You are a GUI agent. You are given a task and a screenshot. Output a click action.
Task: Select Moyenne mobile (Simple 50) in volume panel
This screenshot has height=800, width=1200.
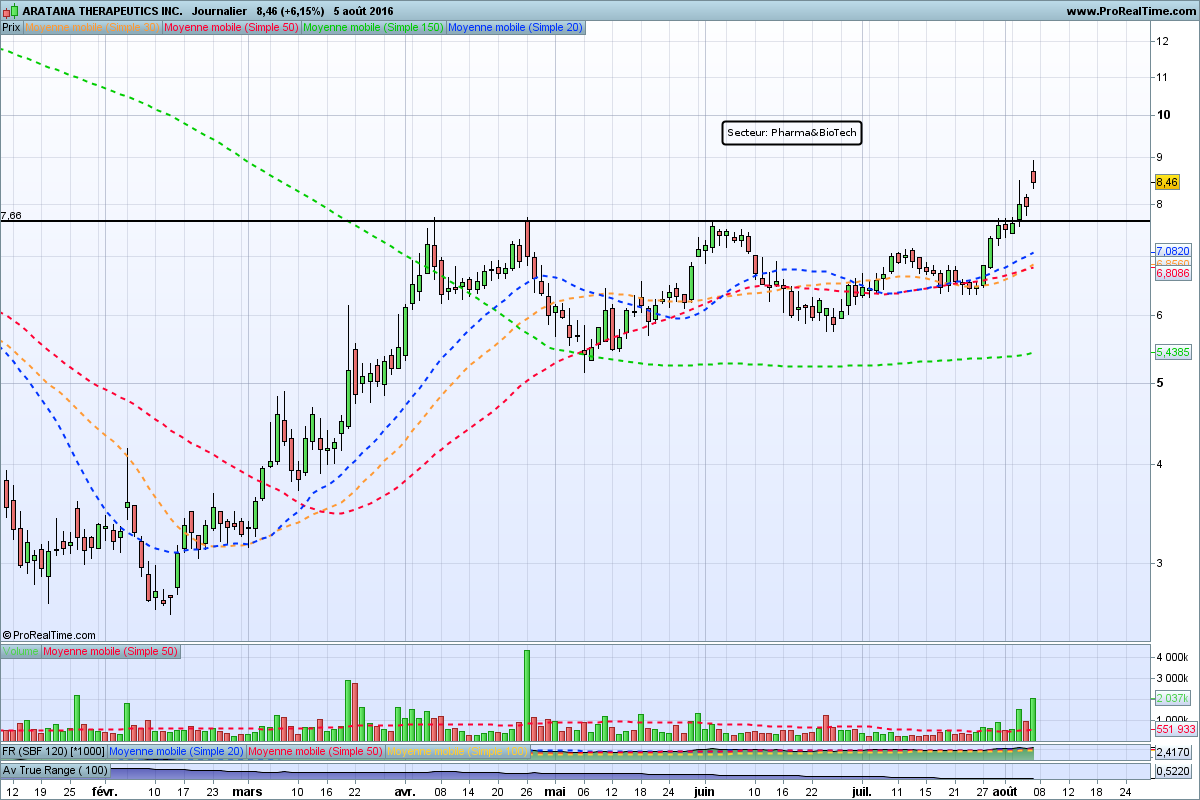click(x=111, y=652)
